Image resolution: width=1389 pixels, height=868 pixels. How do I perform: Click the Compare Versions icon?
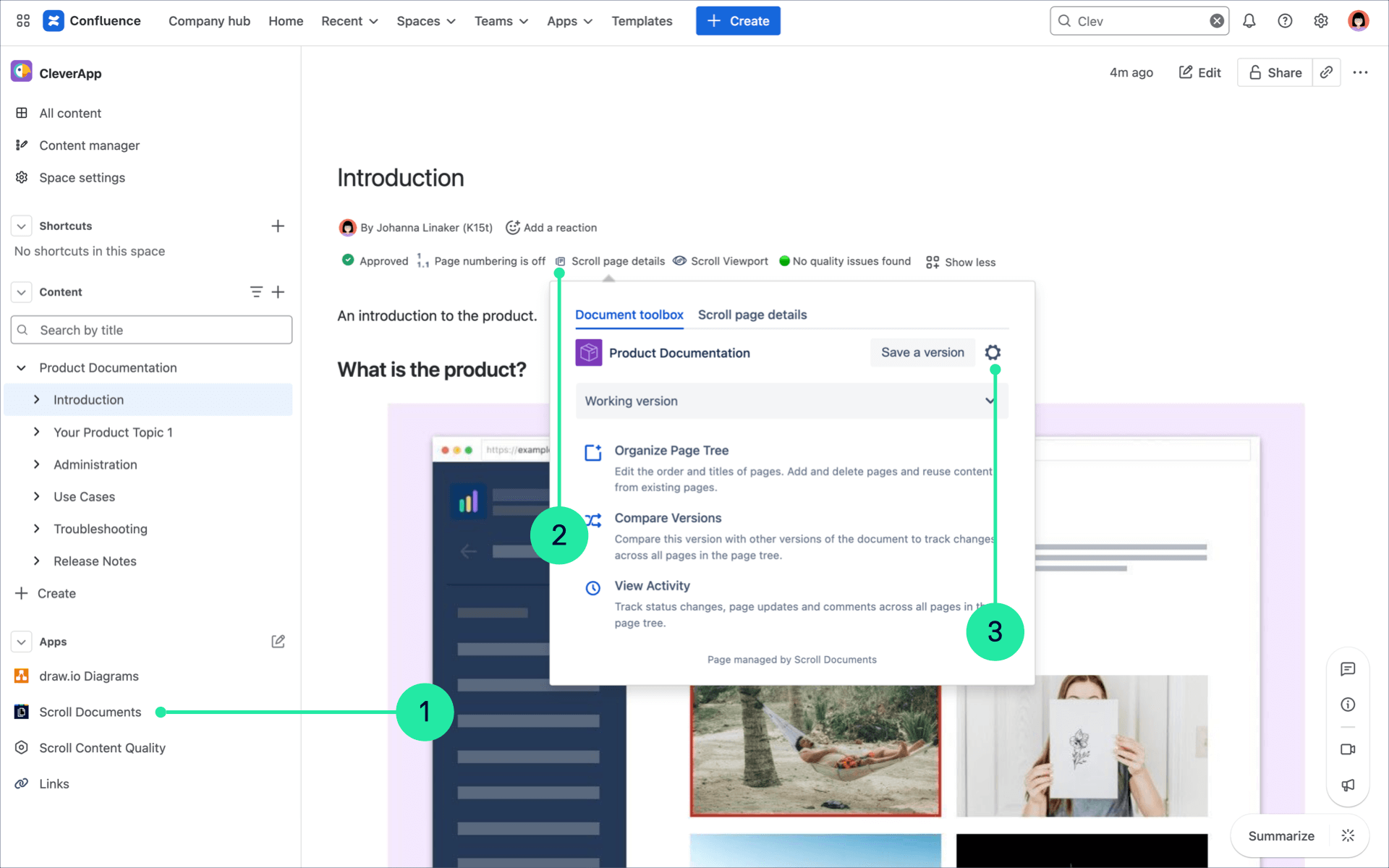tap(593, 519)
